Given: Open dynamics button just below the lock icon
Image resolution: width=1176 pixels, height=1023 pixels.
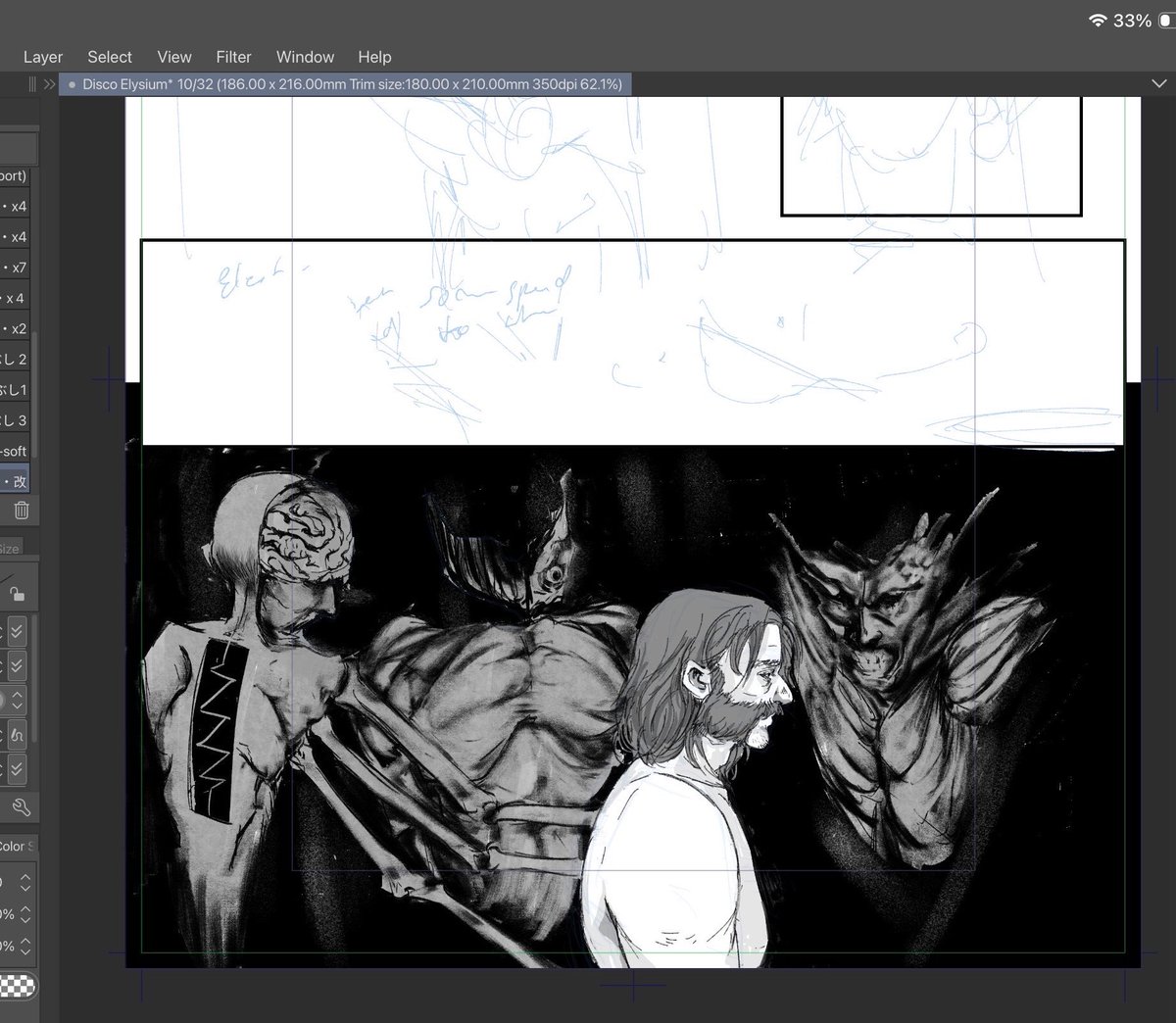Looking at the screenshot, I should point(16,632).
